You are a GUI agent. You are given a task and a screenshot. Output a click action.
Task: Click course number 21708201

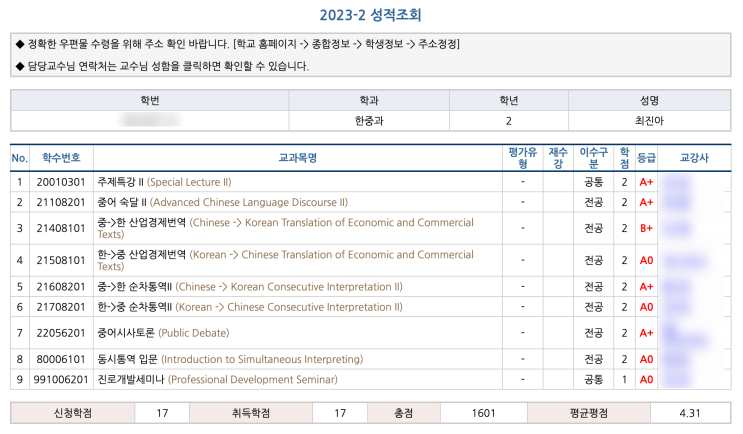[x=61, y=307]
